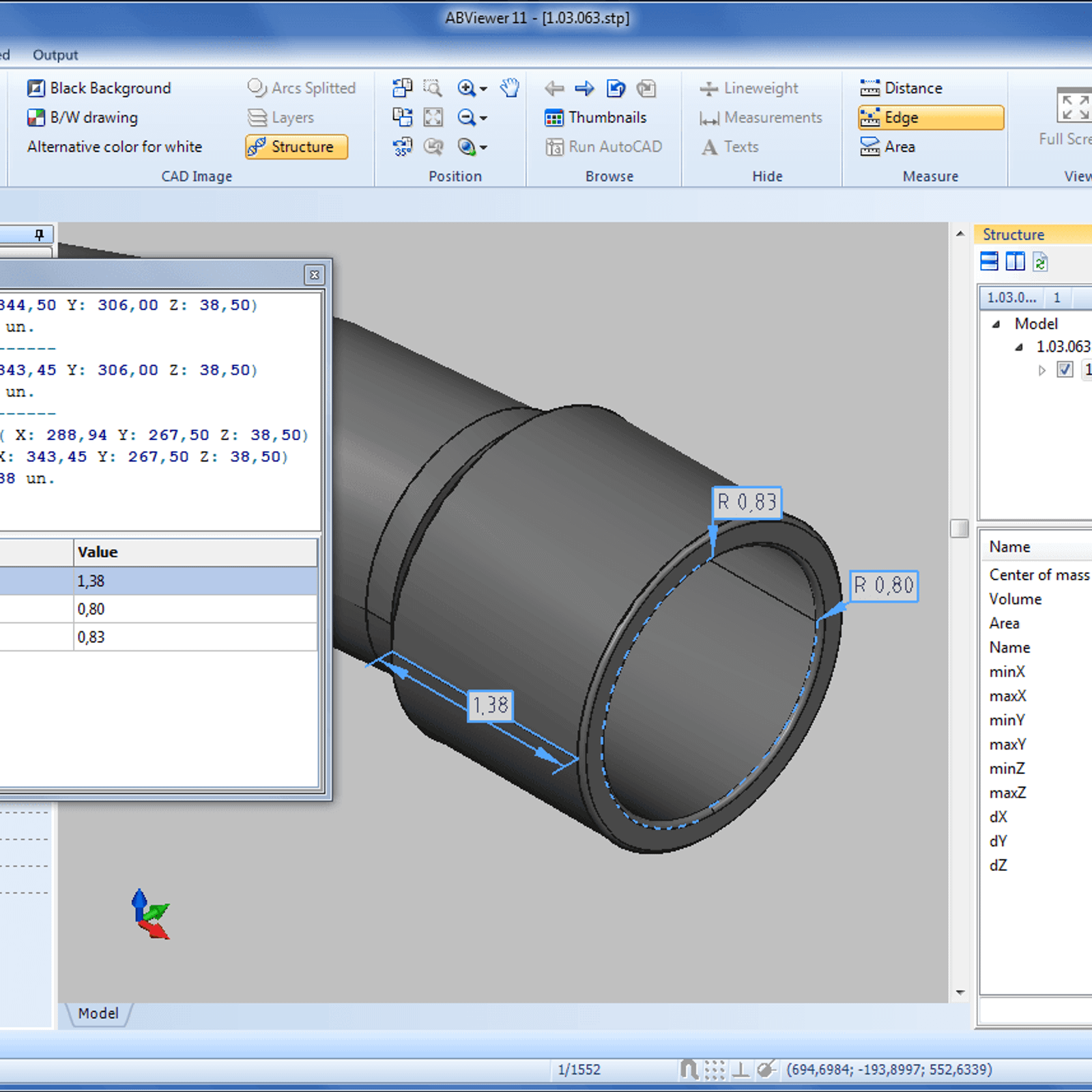Select the 0,80 value row

158,609
